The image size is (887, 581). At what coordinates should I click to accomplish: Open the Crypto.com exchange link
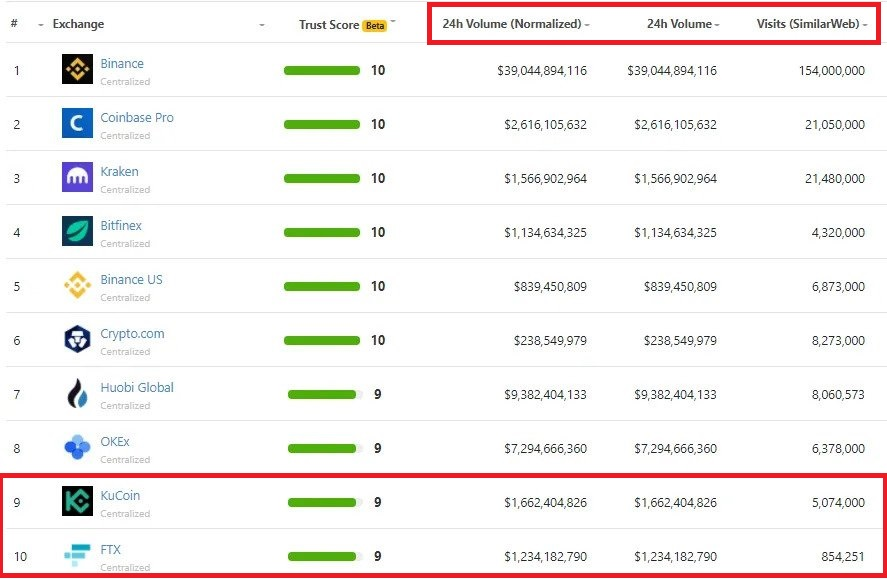click(x=132, y=334)
